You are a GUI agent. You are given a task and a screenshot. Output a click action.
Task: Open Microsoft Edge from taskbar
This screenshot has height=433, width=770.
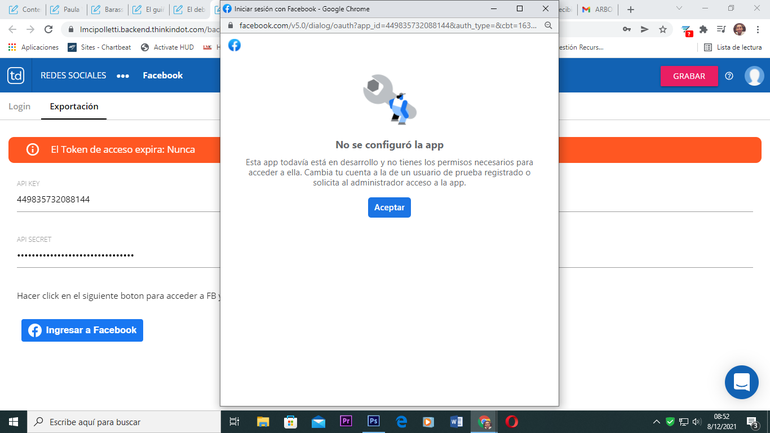(401, 422)
